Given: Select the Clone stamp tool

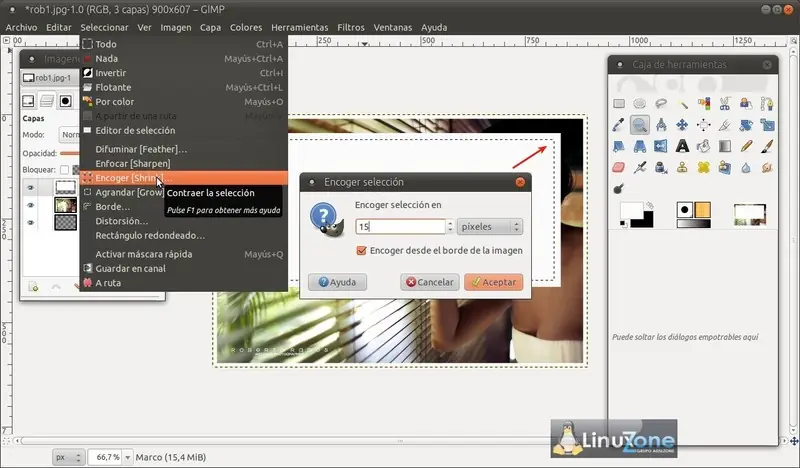Looking at the screenshot, I should (683, 167).
